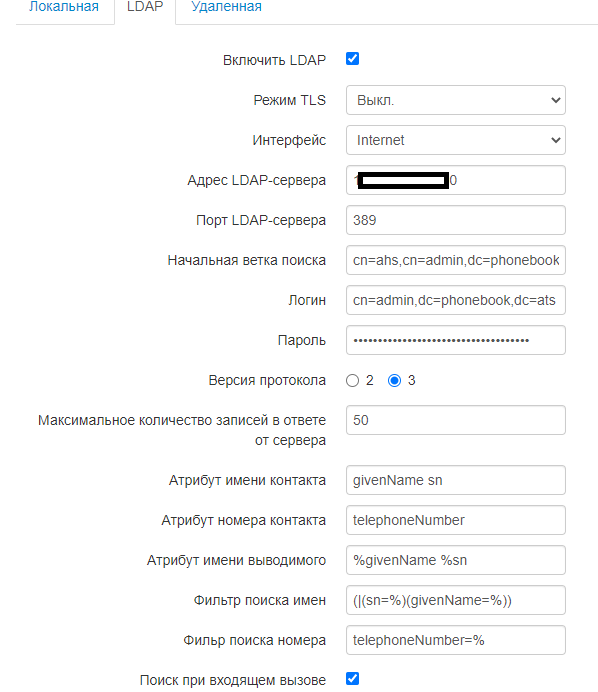Focus the Фильр поиска номера field

(x=455, y=640)
